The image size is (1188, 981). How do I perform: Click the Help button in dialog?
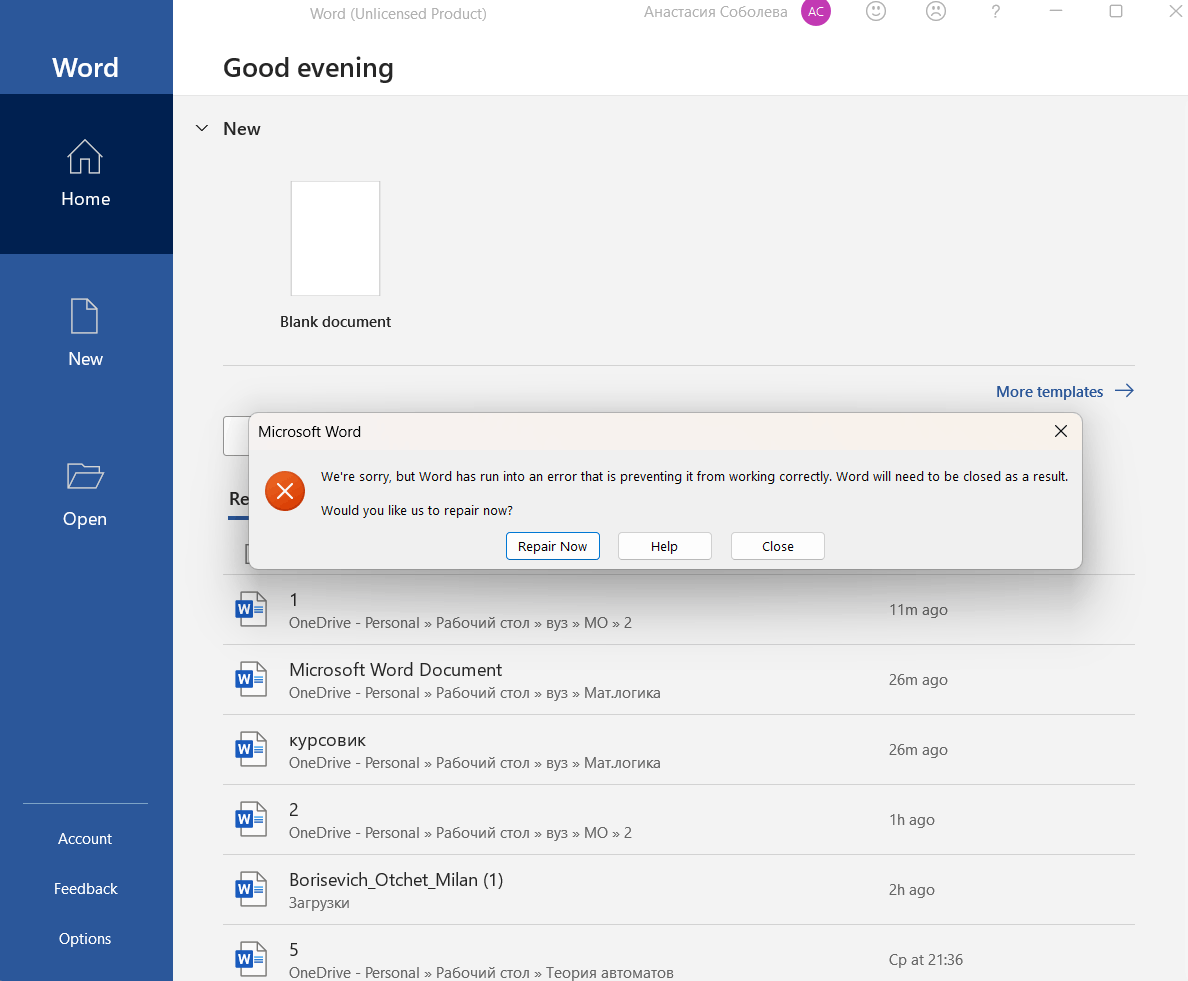pyautogui.click(x=664, y=546)
